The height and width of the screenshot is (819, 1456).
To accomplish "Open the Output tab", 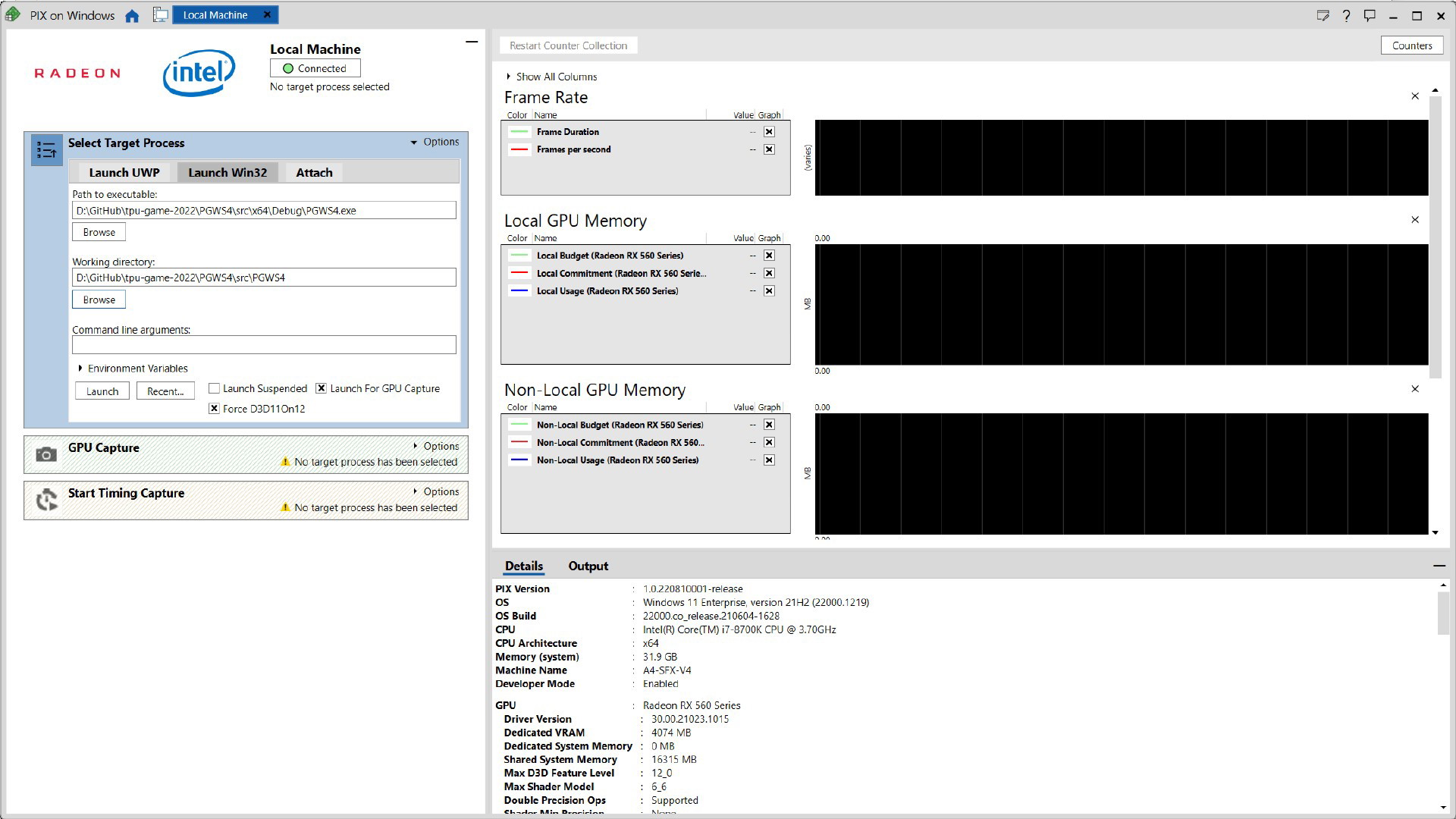I will [x=588, y=566].
